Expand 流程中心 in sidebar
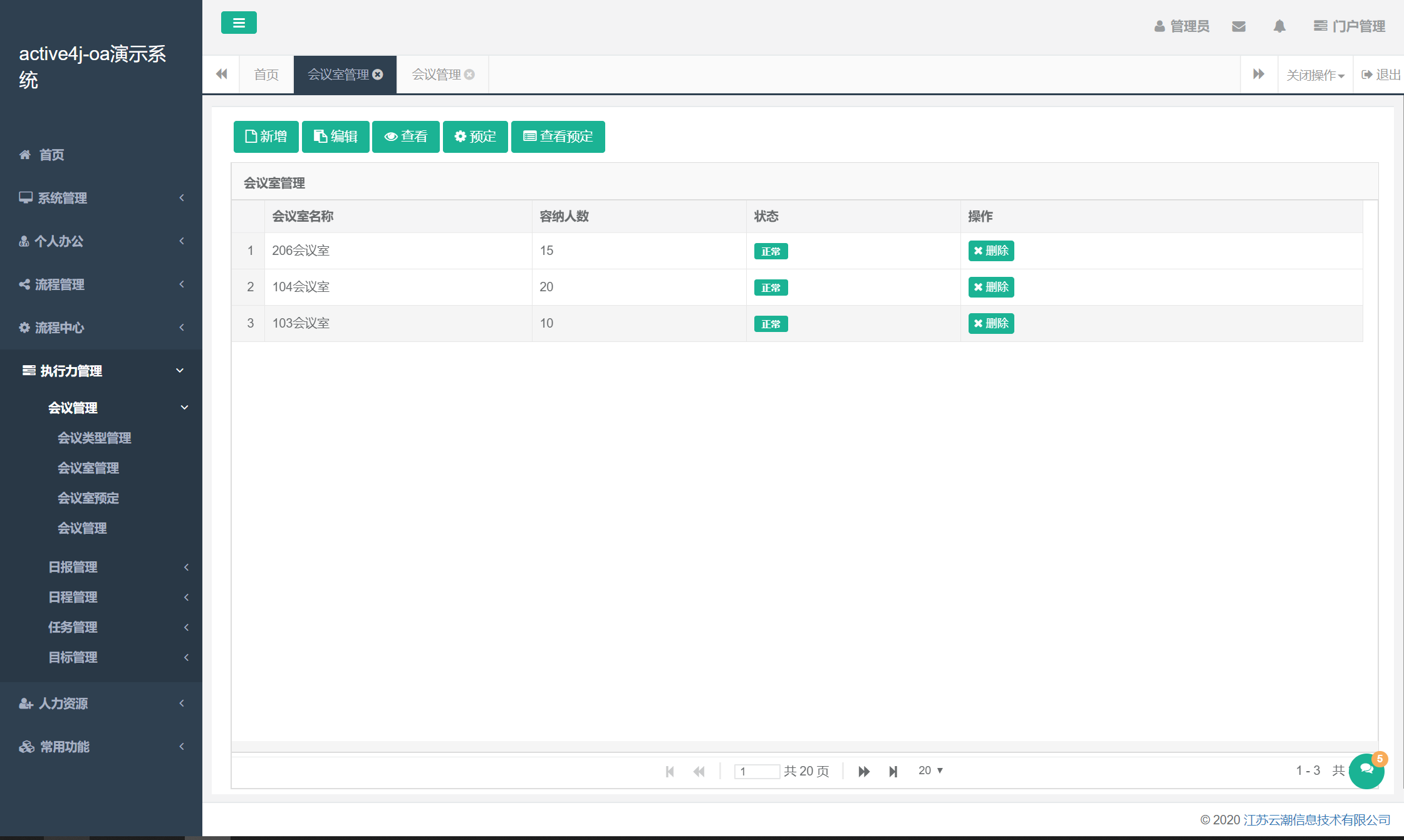The height and width of the screenshot is (840, 1404). click(x=101, y=328)
